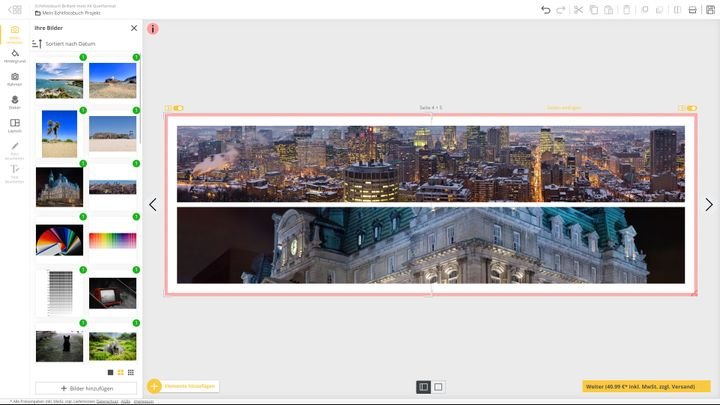Select color fan swatches thumbnail

pyautogui.click(x=60, y=240)
